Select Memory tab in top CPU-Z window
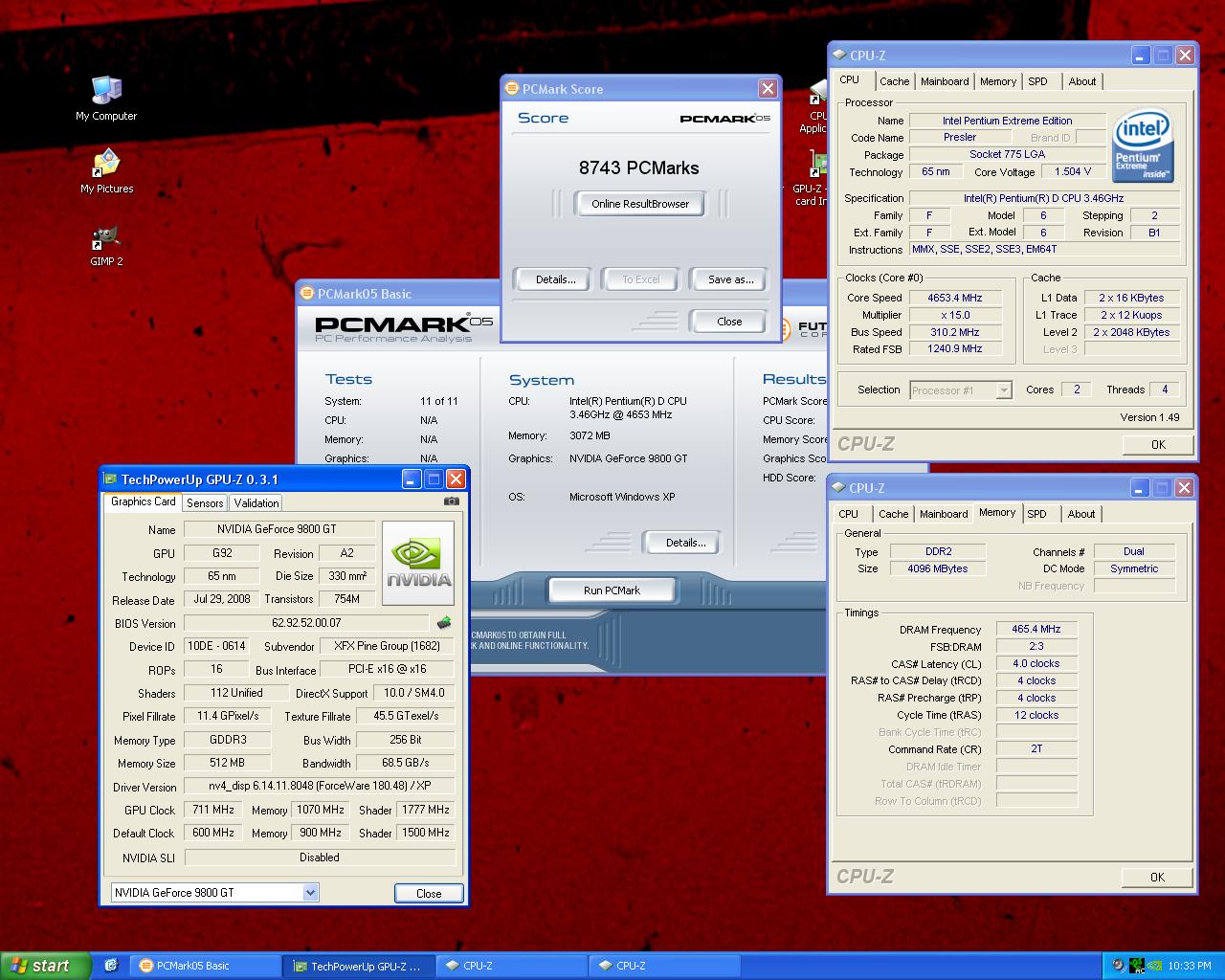This screenshot has height=980, width=1225. pos(998,81)
